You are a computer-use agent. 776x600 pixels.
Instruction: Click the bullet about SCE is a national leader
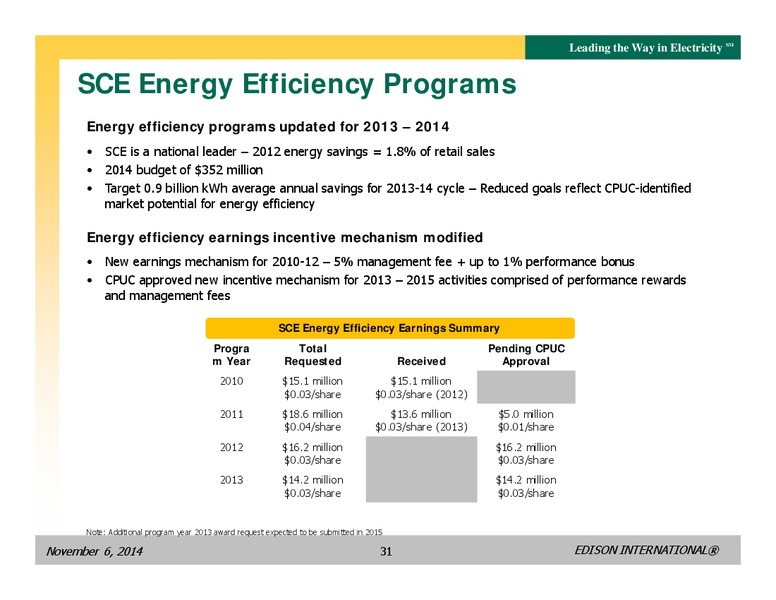coord(299,151)
